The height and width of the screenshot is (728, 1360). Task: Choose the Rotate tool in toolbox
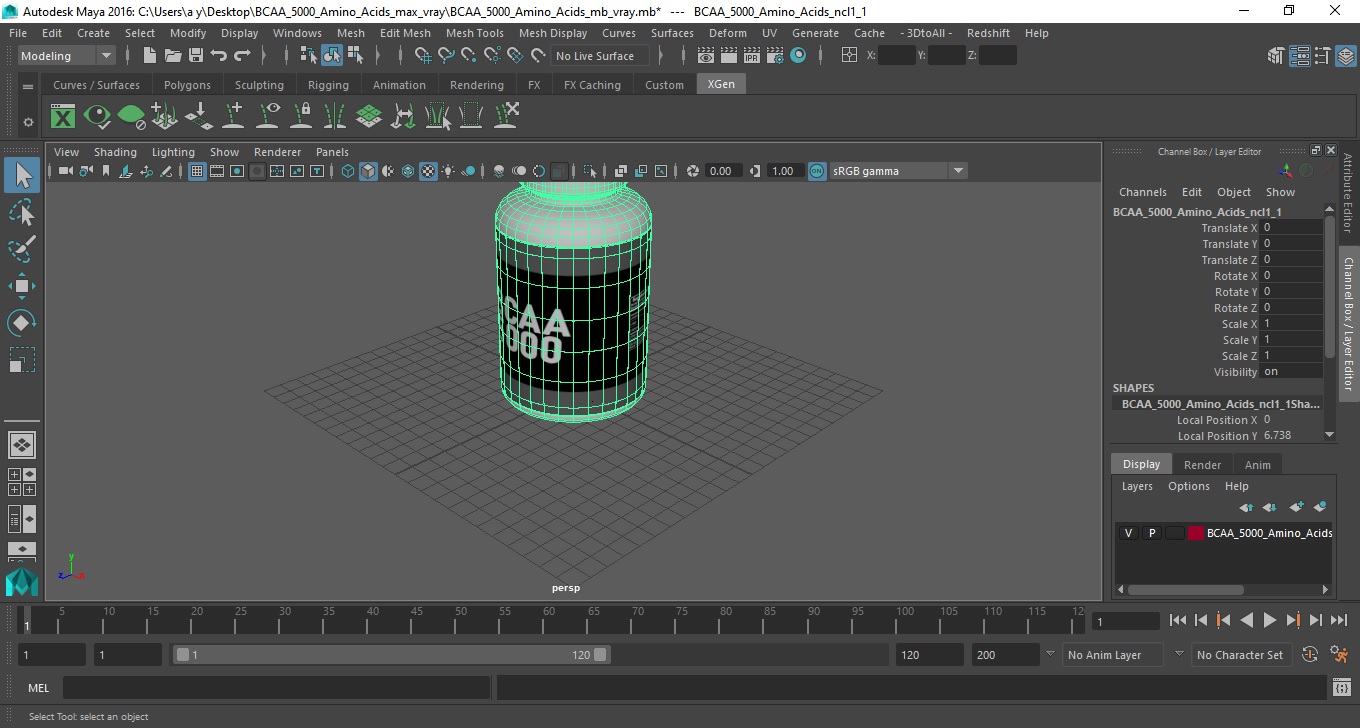pos(22,322)
